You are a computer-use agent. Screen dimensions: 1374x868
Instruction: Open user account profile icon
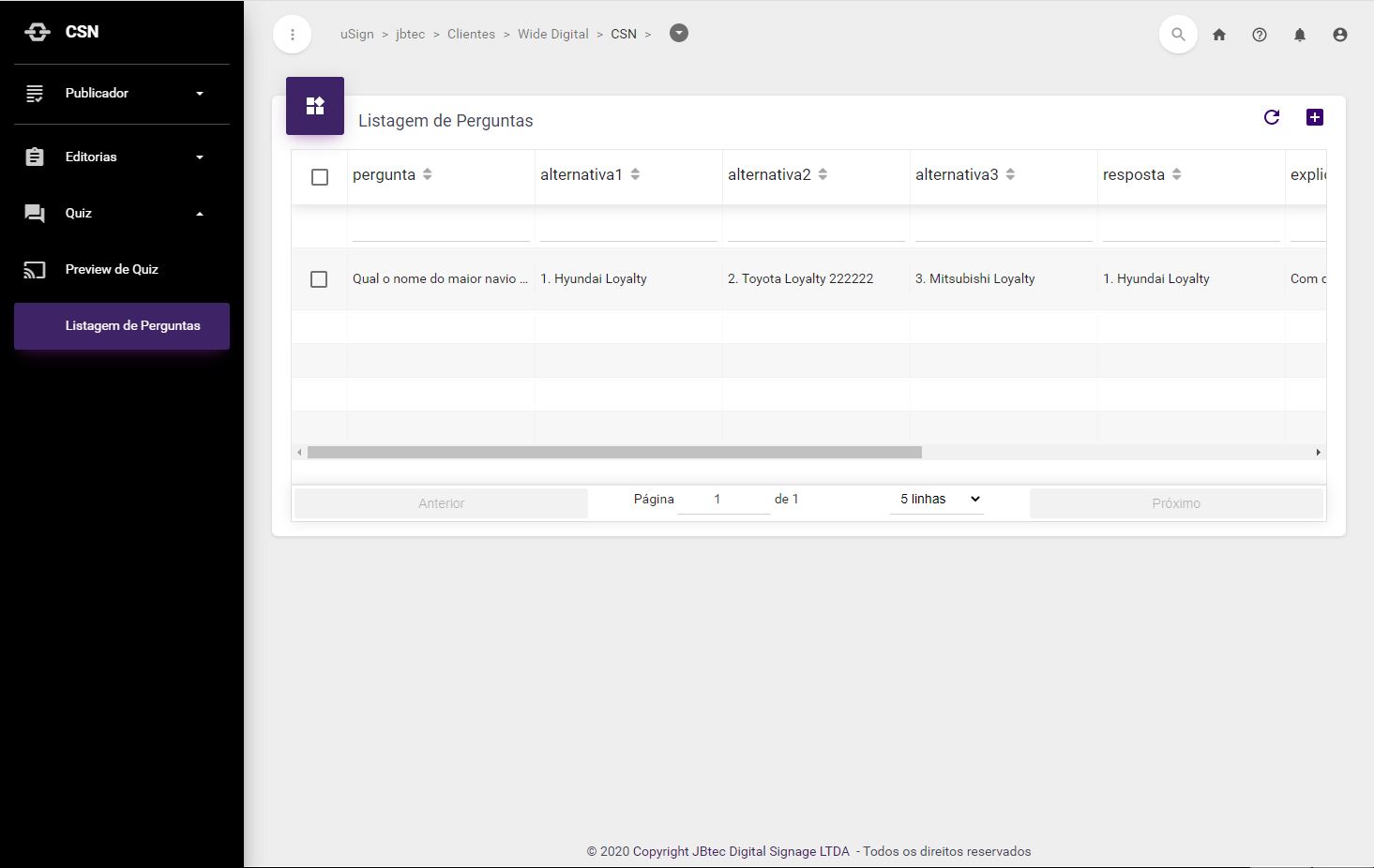1340,35
